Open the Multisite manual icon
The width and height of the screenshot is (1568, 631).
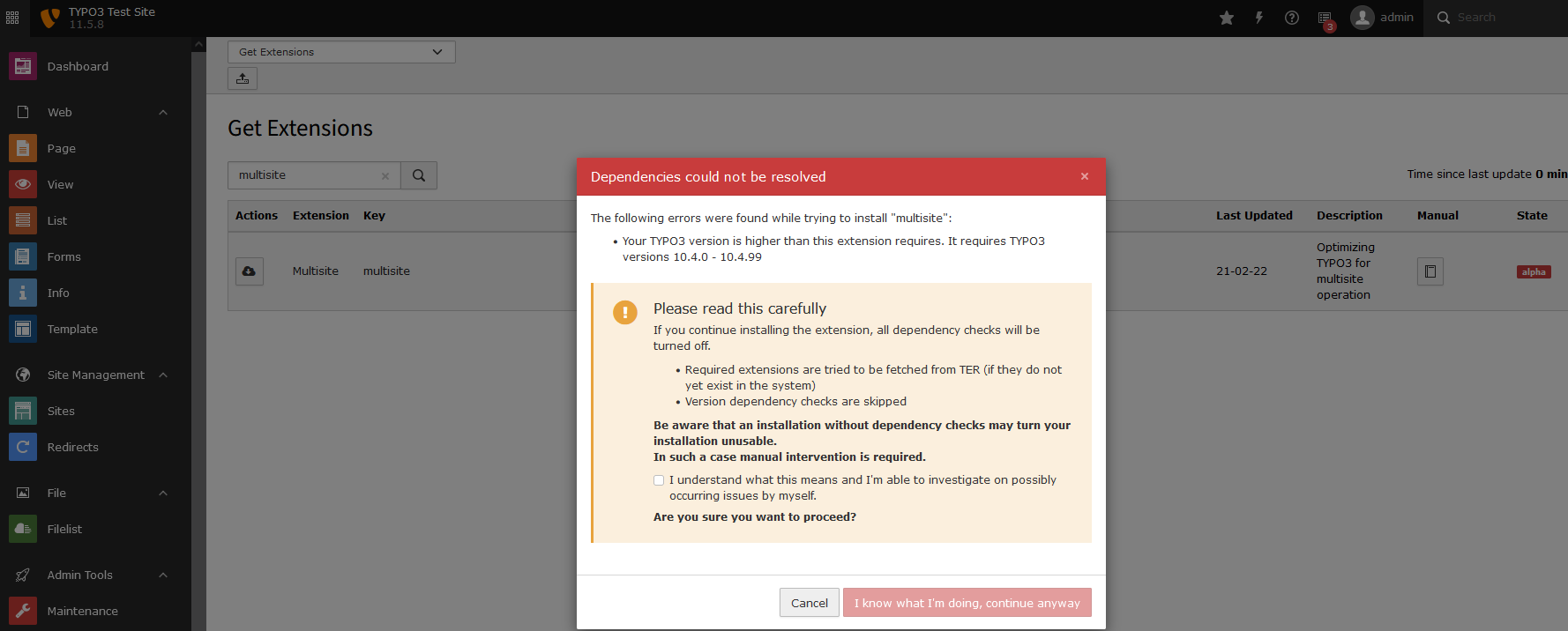click(x=1430, y=271)
